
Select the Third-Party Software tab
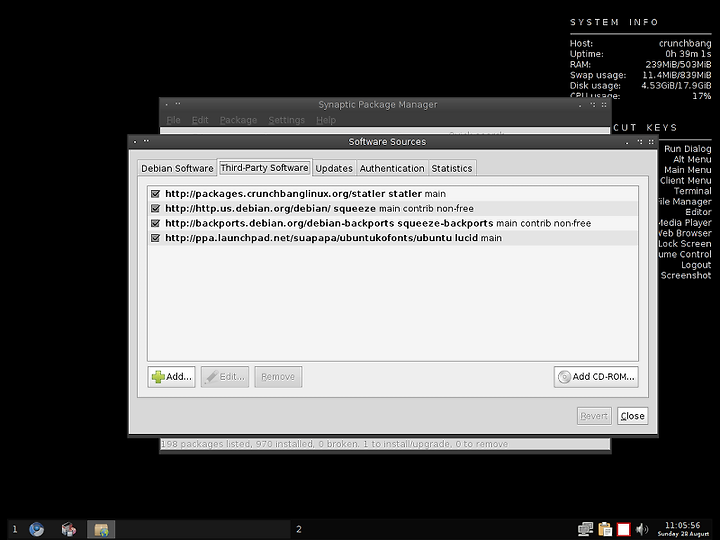point(264,168)
